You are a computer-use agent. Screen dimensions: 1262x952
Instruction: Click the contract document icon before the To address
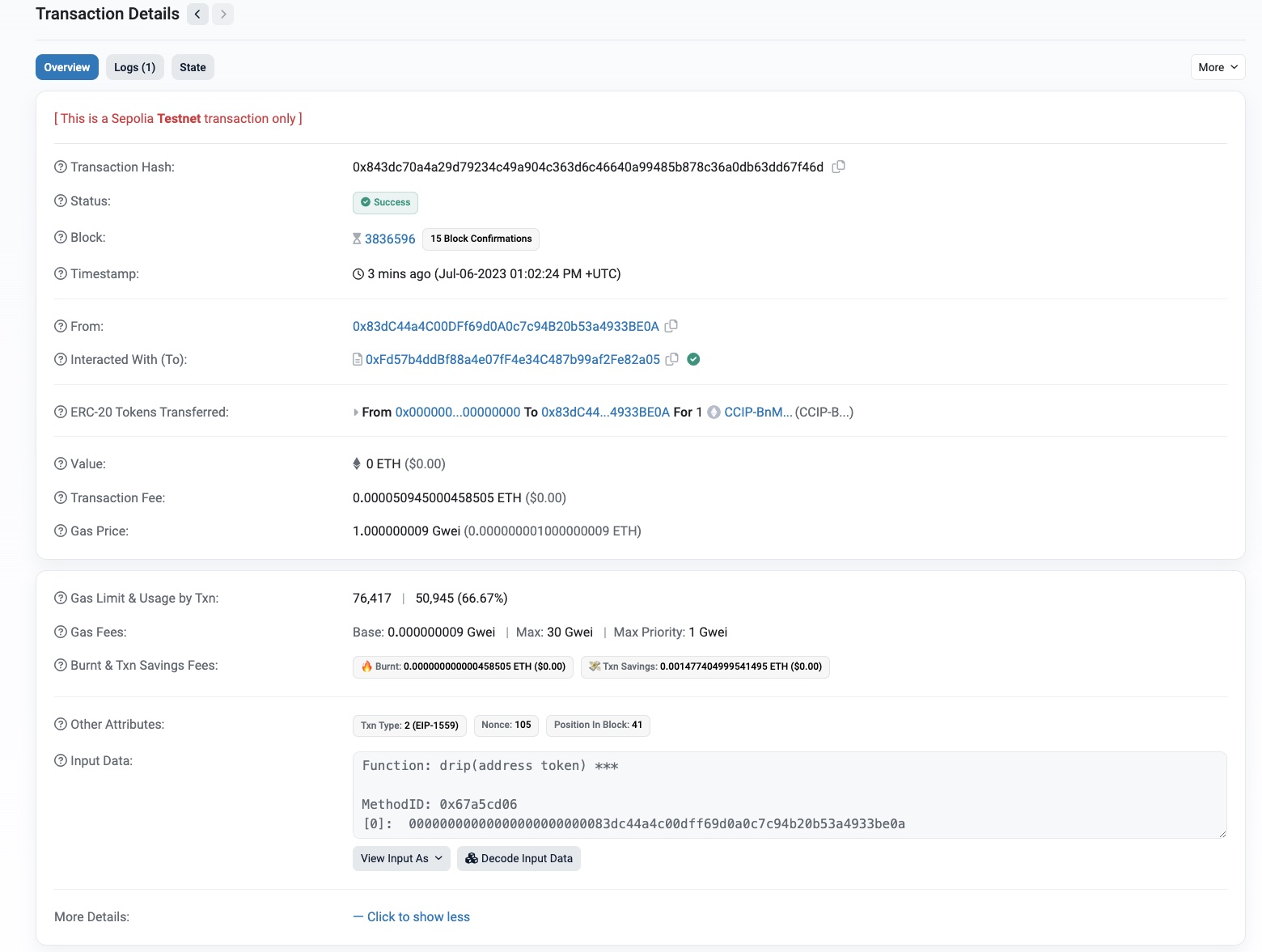coord(357,359)
